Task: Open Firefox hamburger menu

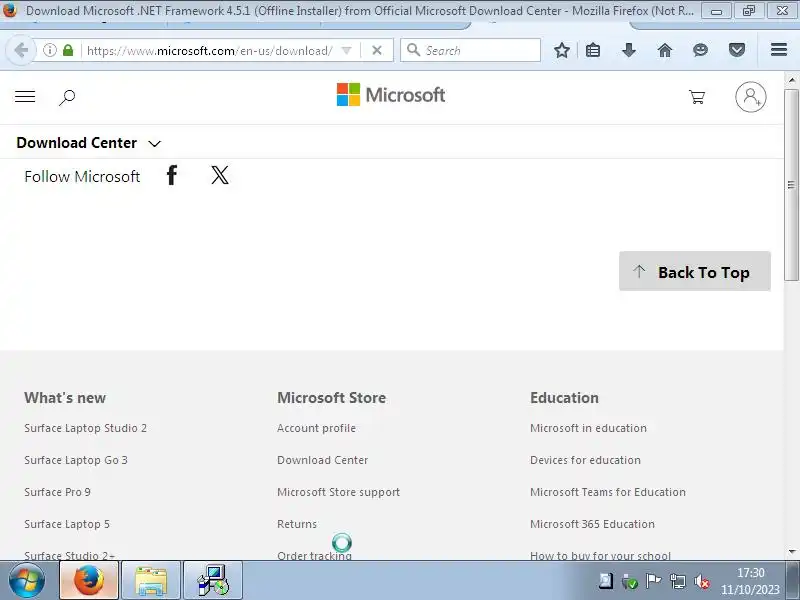Action: (779, 49)
